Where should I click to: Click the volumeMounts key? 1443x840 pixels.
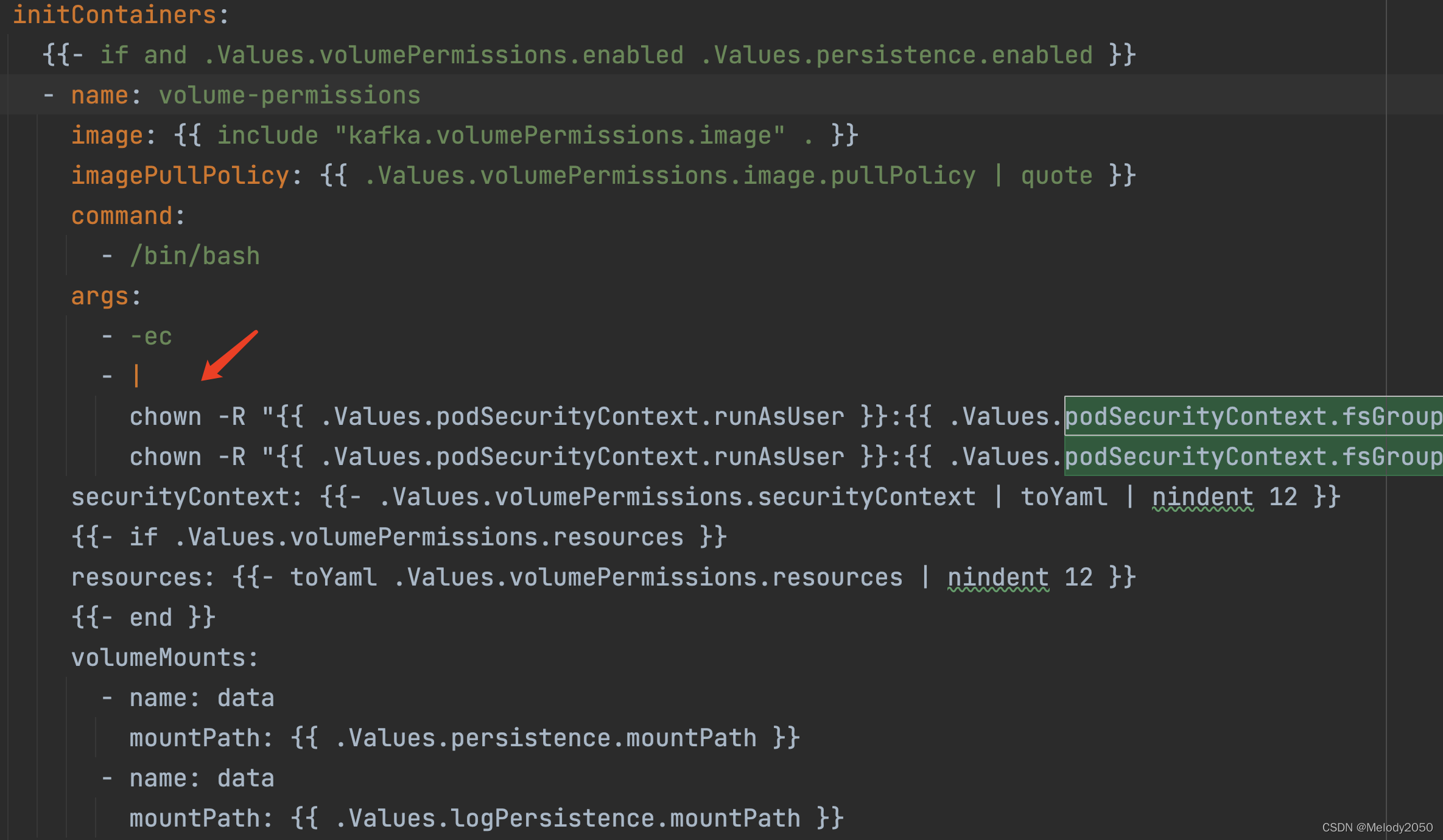click(158, 658)
